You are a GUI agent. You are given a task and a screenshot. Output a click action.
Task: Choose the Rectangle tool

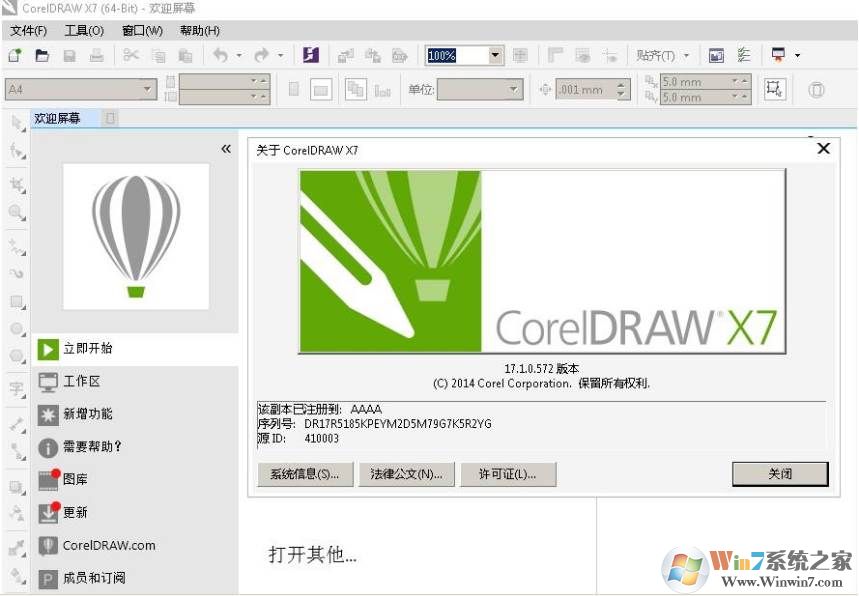click(x=14, y=302)
